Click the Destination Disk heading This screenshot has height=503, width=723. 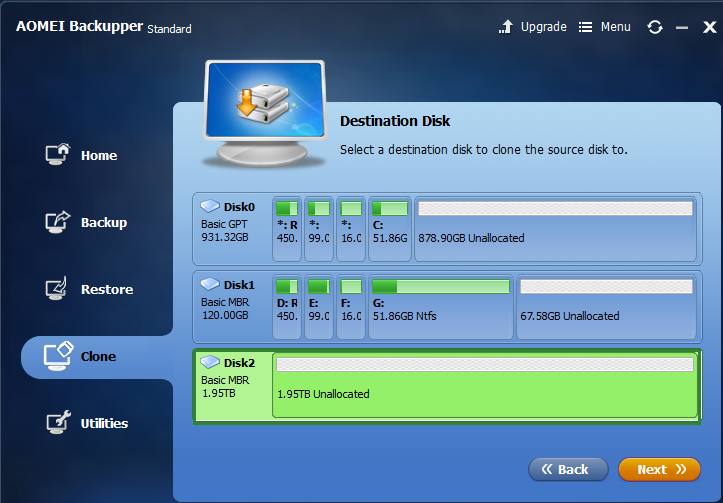pos(395,121)
